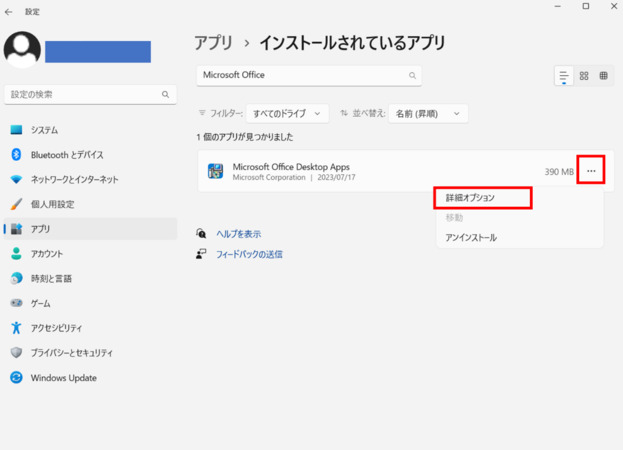623x450 pixels.
Task: Switch to table view layout
Action: pos(604,75)
